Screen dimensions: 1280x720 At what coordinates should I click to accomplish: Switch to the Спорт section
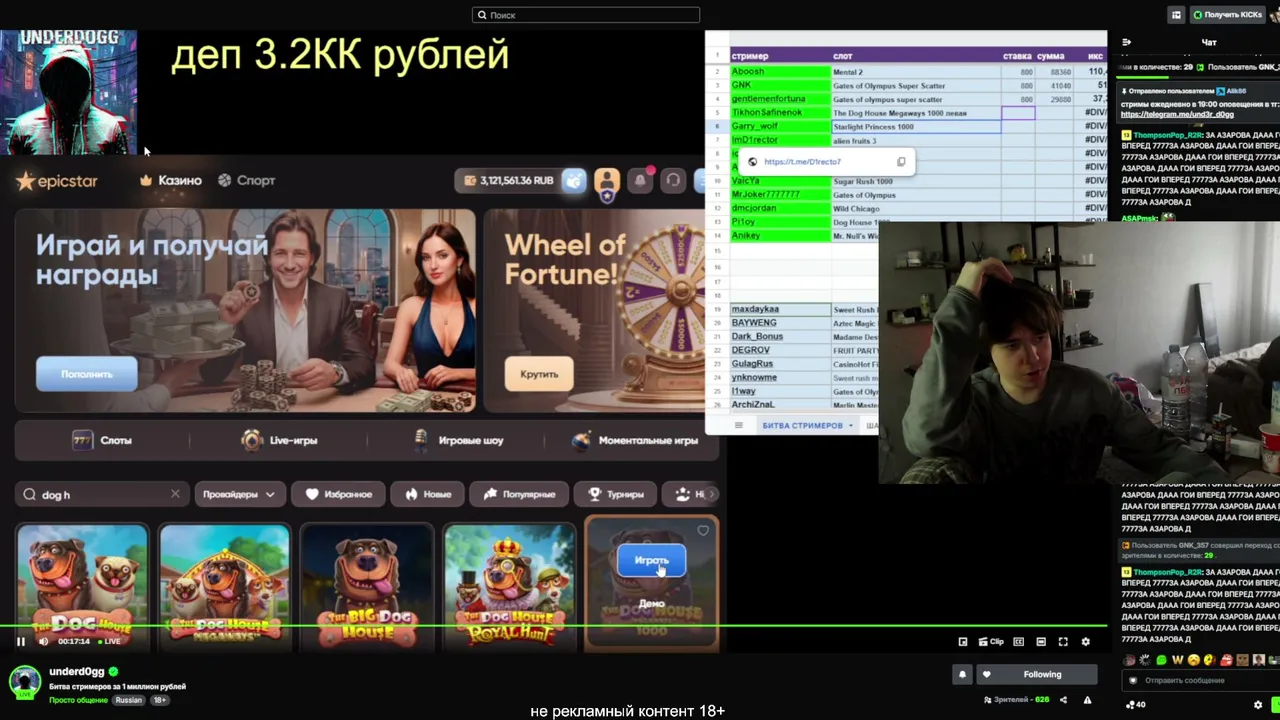tap(247, 181)
